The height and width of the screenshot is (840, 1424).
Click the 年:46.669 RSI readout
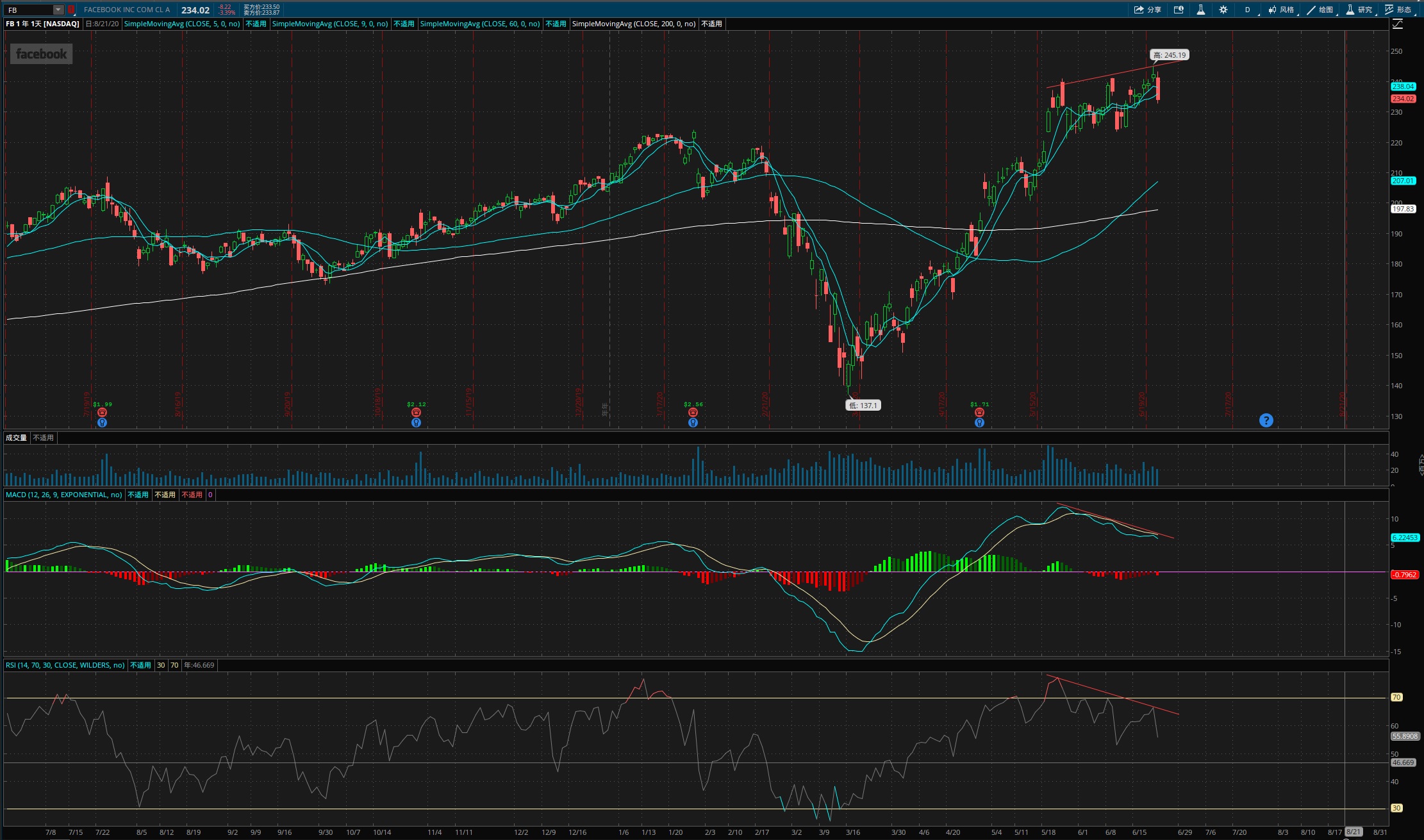199,665
